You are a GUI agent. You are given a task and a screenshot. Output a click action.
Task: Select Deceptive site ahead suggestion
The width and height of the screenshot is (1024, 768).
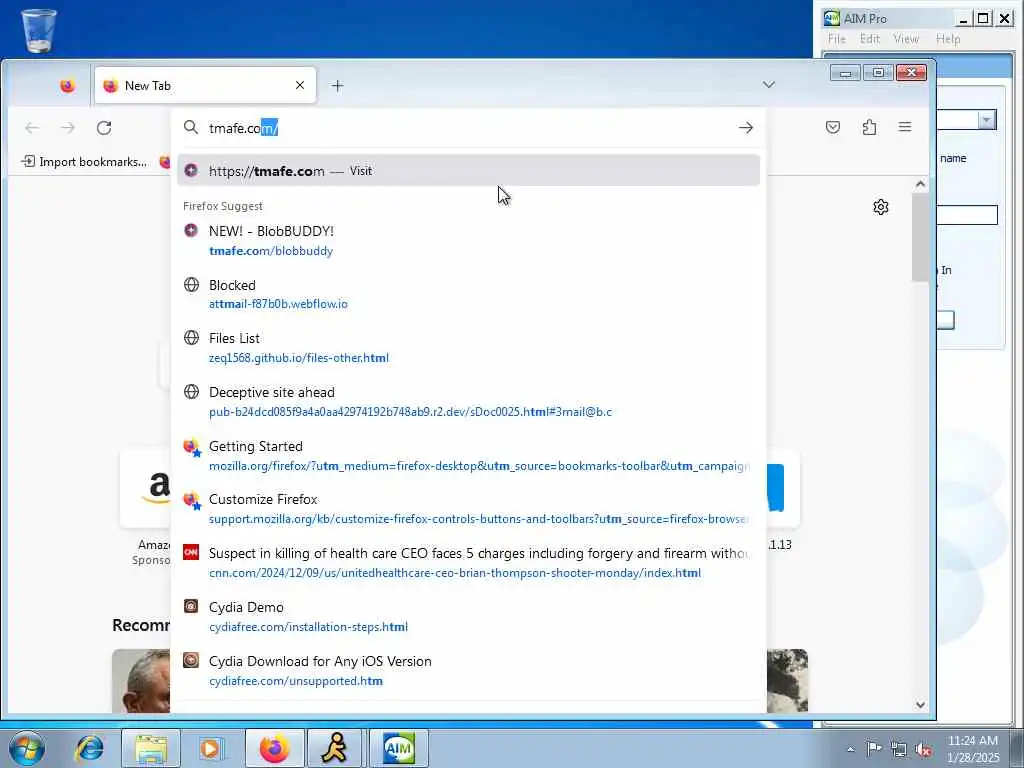point(468,402)
